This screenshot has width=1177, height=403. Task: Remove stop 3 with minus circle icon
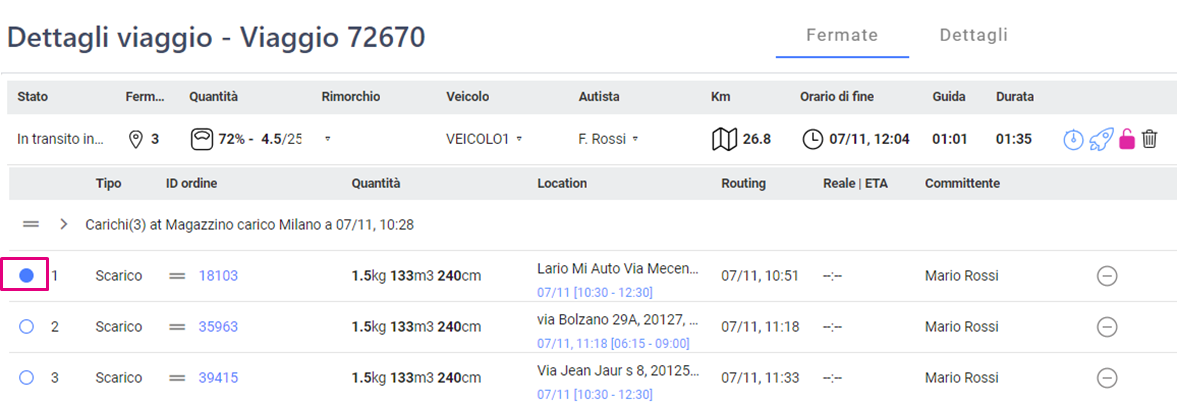tap(1106, 378)
